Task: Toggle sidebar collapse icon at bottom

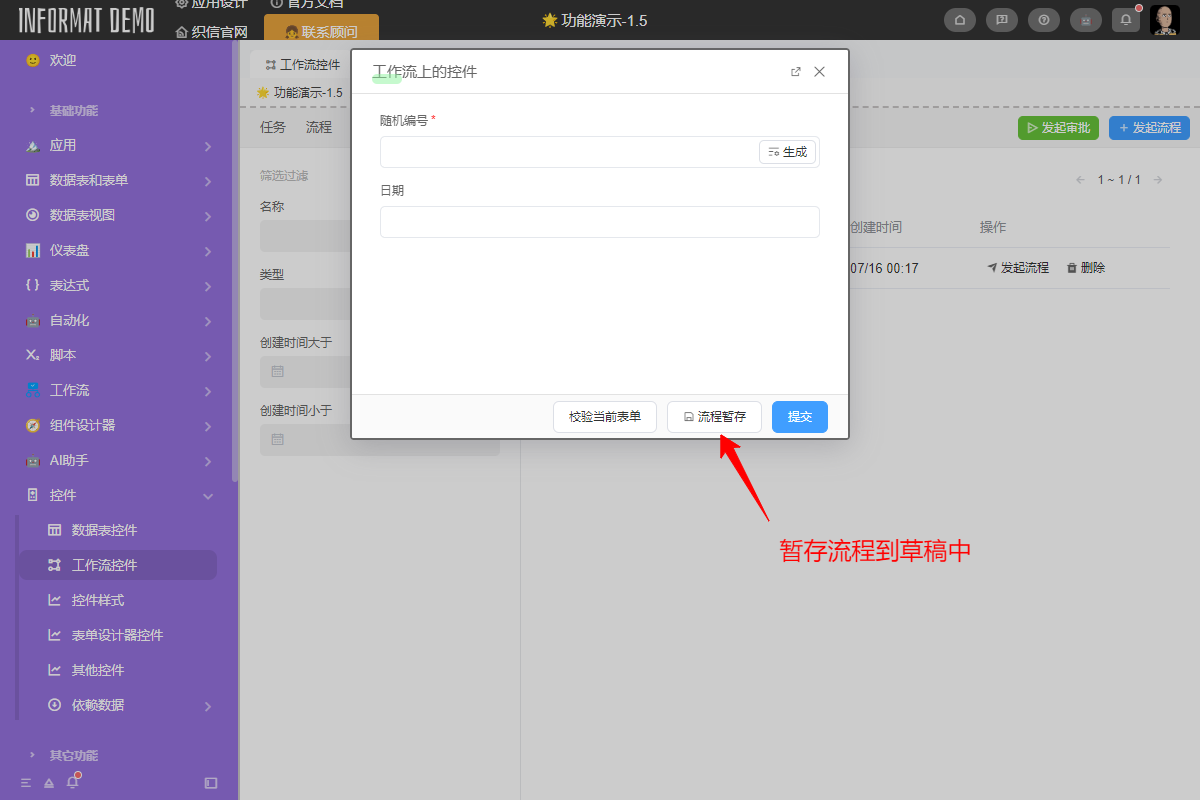Action: point(210,783)
